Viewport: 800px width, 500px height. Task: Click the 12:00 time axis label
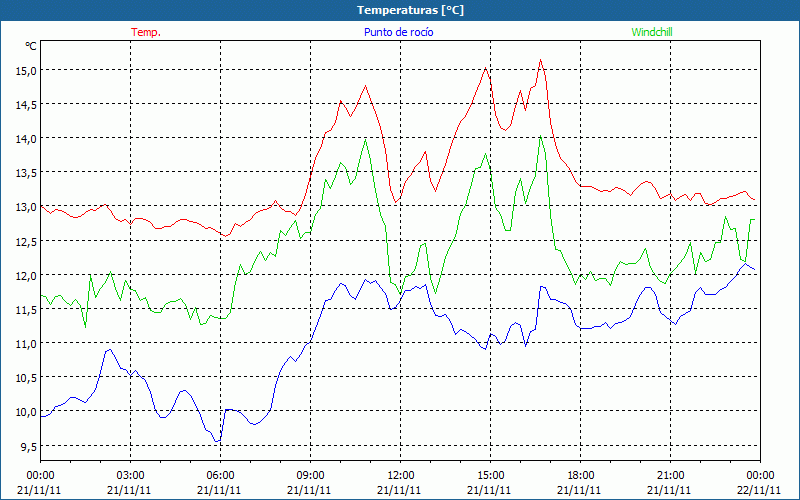401,476
